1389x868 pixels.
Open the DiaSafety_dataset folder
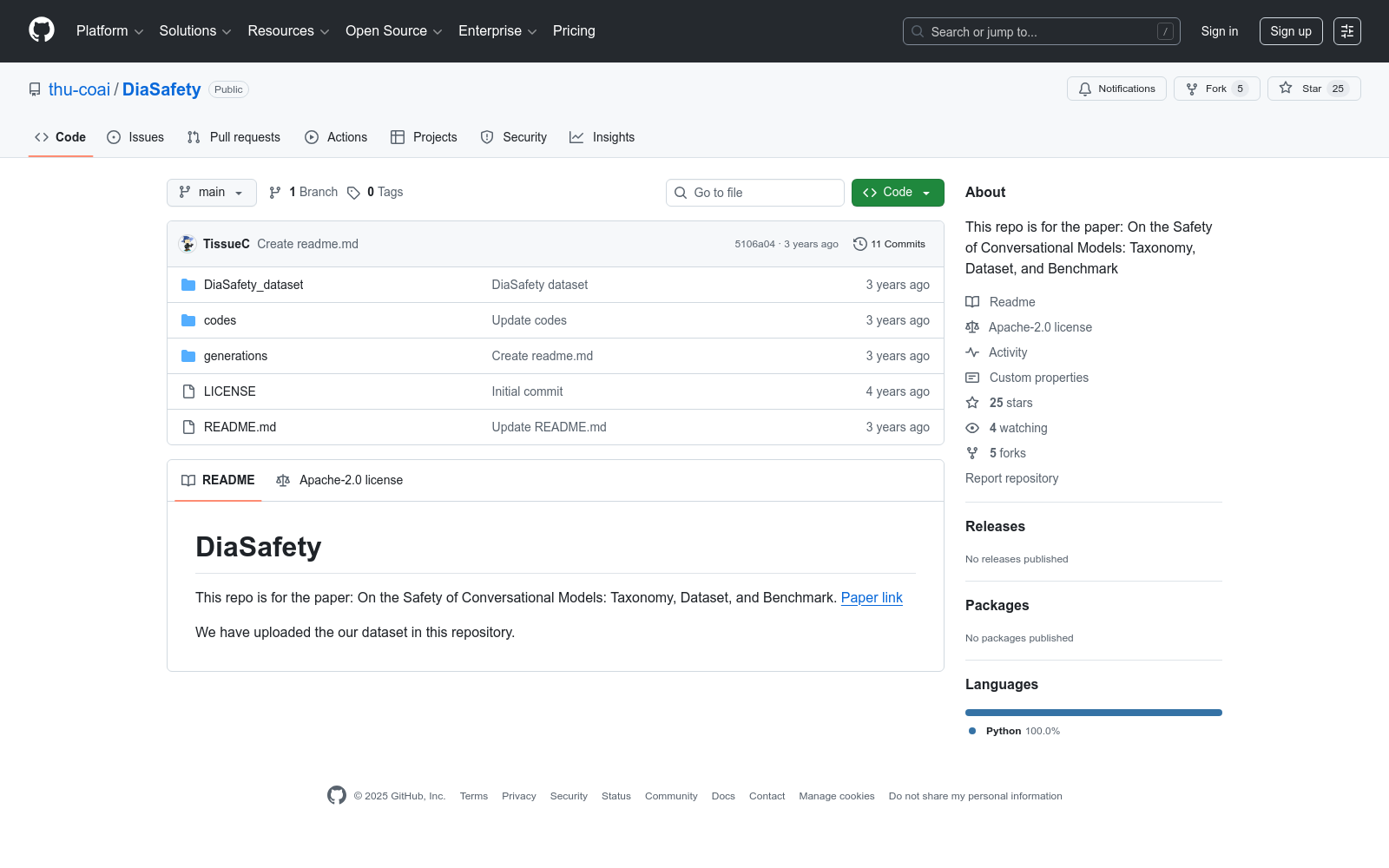(253, 285)
